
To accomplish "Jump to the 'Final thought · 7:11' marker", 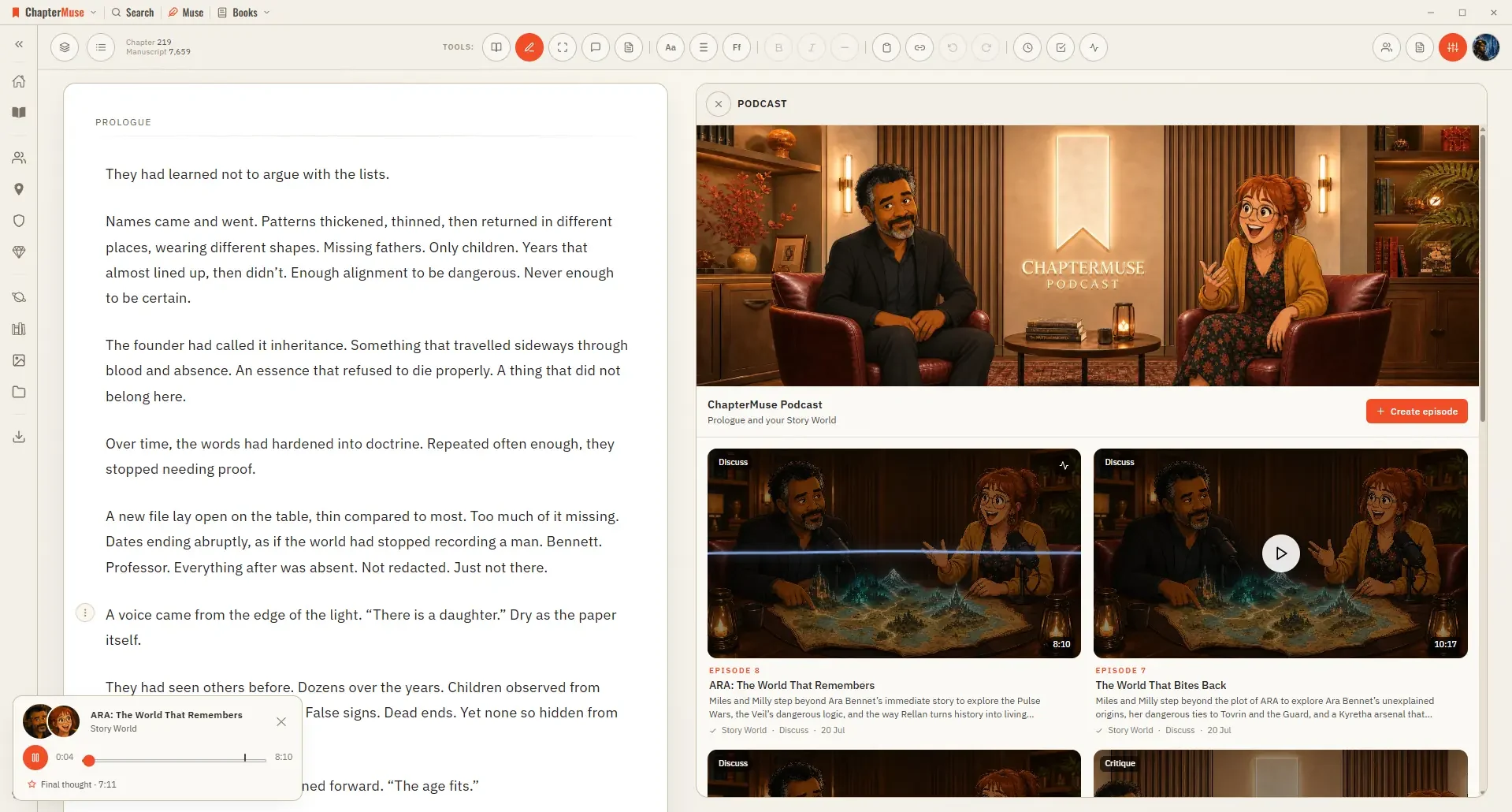I will 72,785.
